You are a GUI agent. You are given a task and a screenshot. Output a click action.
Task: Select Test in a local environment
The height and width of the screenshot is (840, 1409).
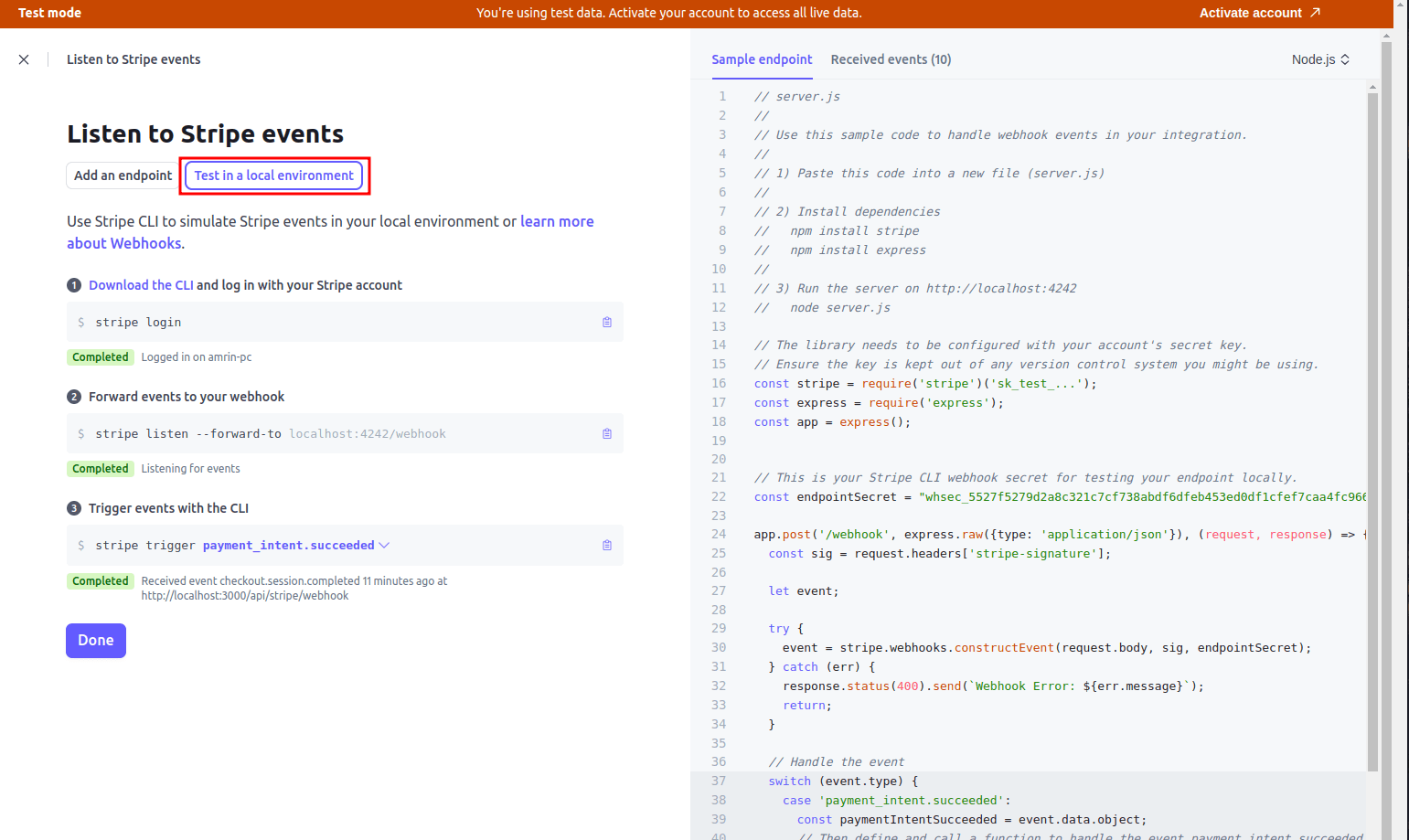click(x=273, y=175)
